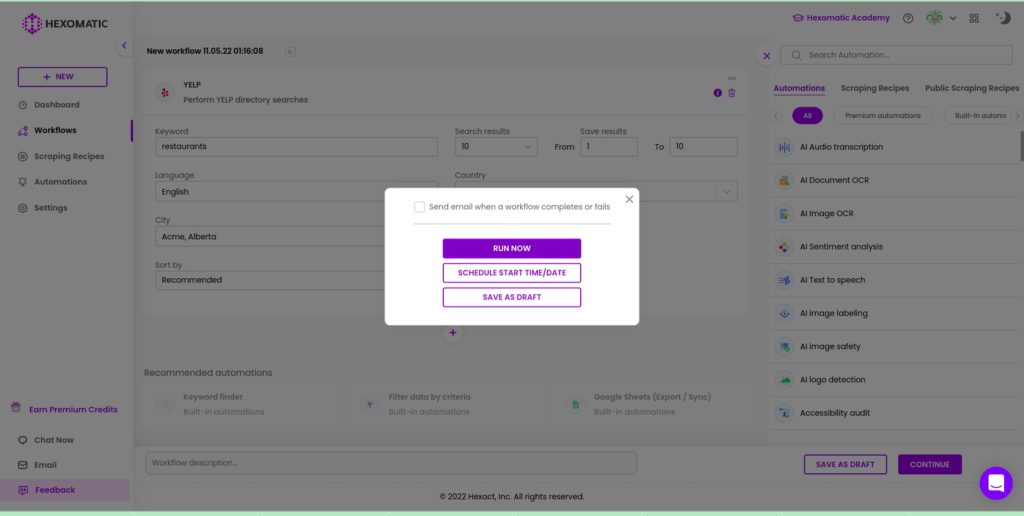Select Built-in automations filter chip
Image resolution: width=1024 pixels, height=516 pixels.
[978, 116]
